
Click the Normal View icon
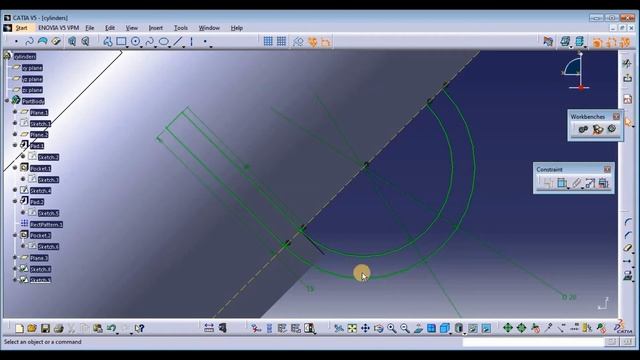coord(418,328)
